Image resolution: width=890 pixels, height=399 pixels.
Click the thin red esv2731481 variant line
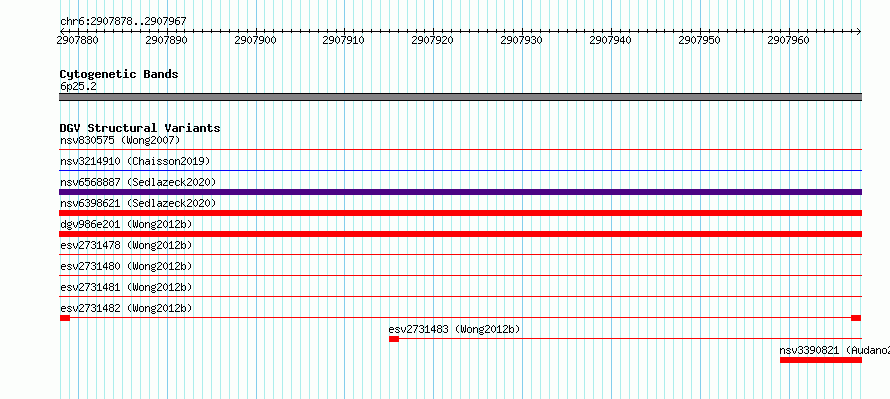[460, 297]
